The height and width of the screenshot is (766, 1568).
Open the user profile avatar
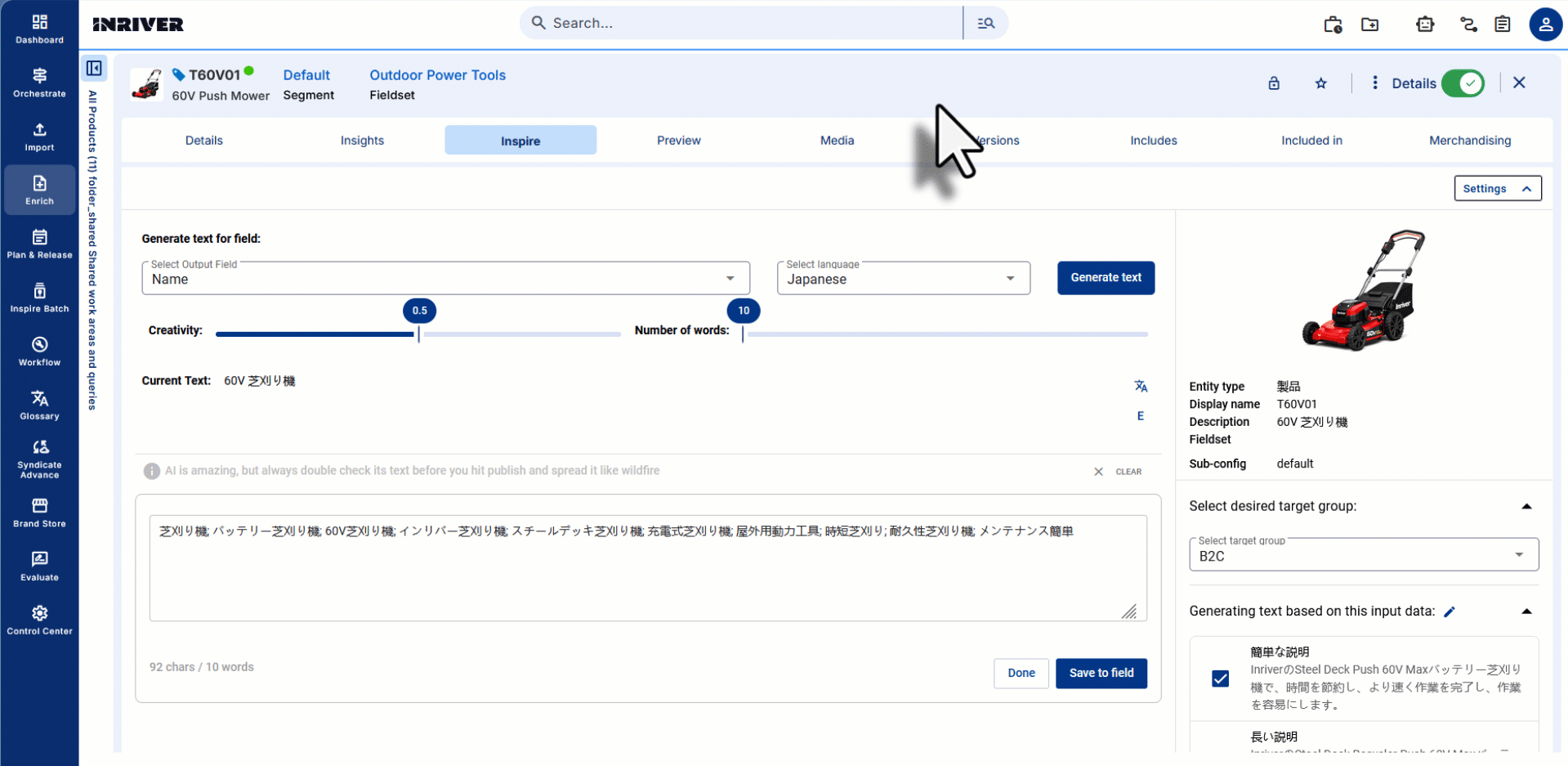click(1545, 24)
